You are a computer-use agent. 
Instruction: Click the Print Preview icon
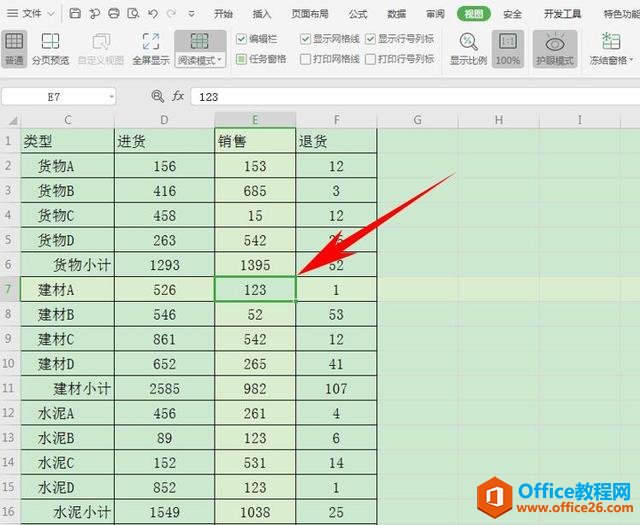pos(133,13)
